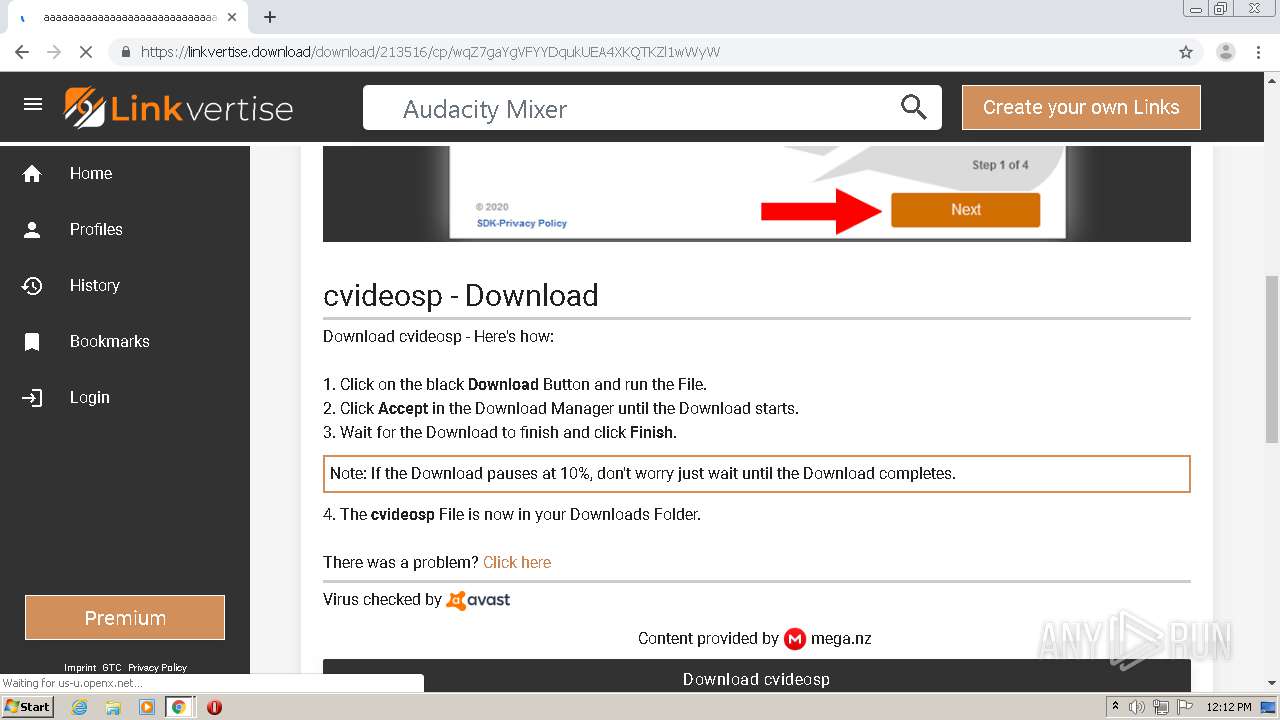Screen dimensions: 1280x720
Task: Click the avast logo
Action: 478,600
